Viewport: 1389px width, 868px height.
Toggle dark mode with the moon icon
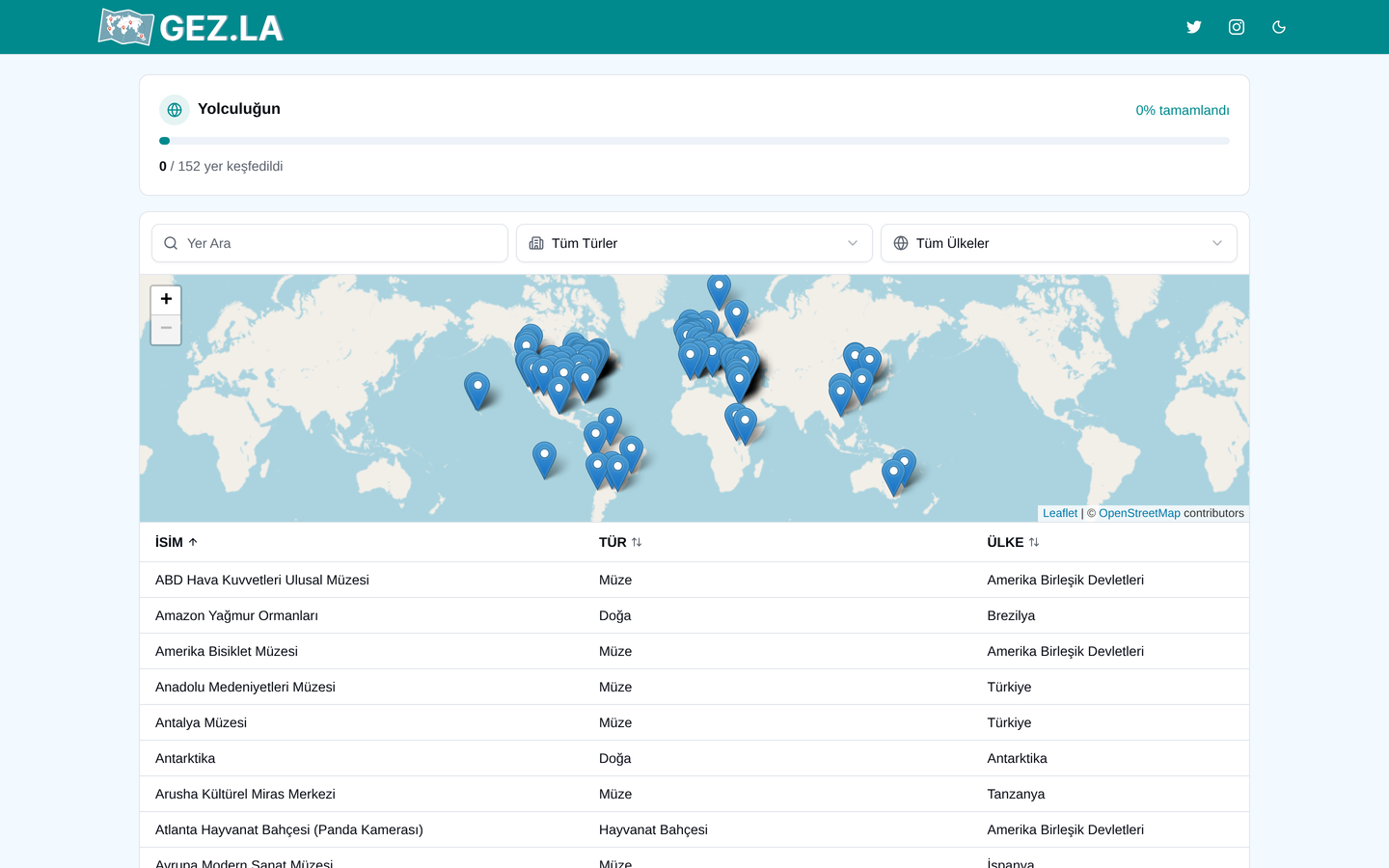[1279, 27]
